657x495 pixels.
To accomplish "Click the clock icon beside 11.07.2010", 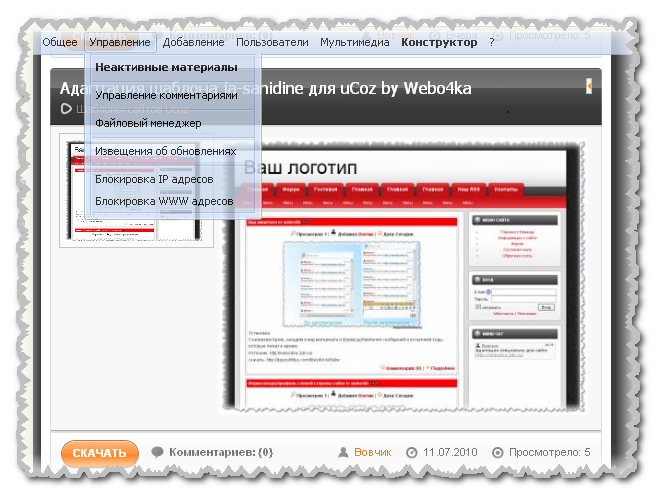I will [x=412, y=453].
